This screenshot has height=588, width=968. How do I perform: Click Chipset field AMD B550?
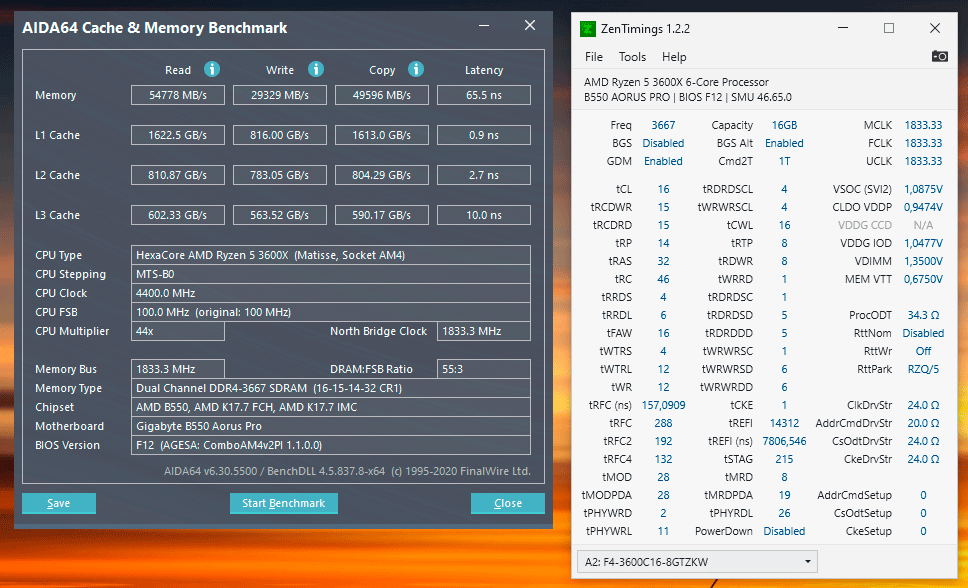click(331, 408)
